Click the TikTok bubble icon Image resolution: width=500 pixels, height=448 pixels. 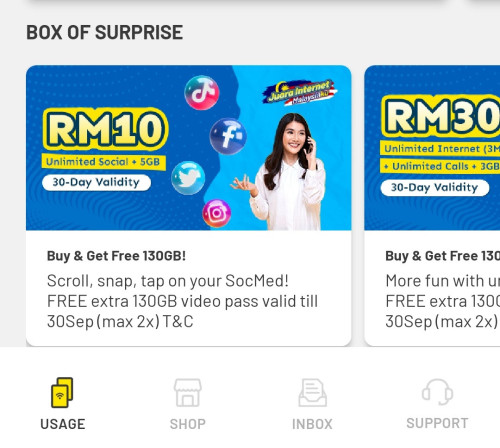[x=202, y=93]
